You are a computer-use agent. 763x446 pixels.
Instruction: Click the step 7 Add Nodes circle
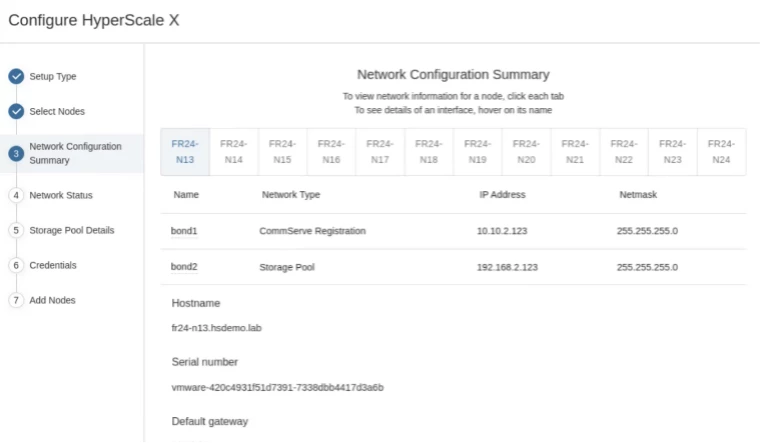coord(16,300)
